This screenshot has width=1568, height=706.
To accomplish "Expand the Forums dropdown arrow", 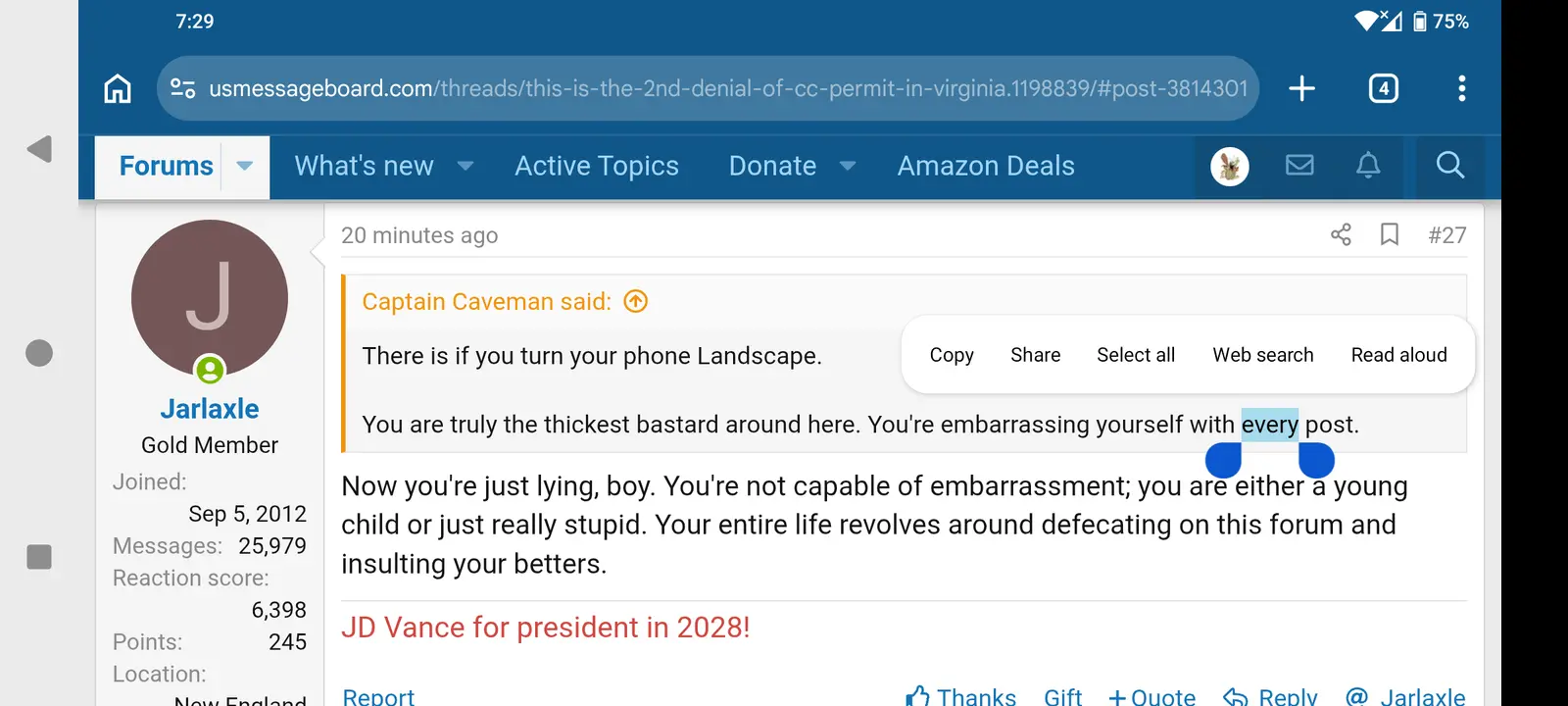I will [245, 166].
